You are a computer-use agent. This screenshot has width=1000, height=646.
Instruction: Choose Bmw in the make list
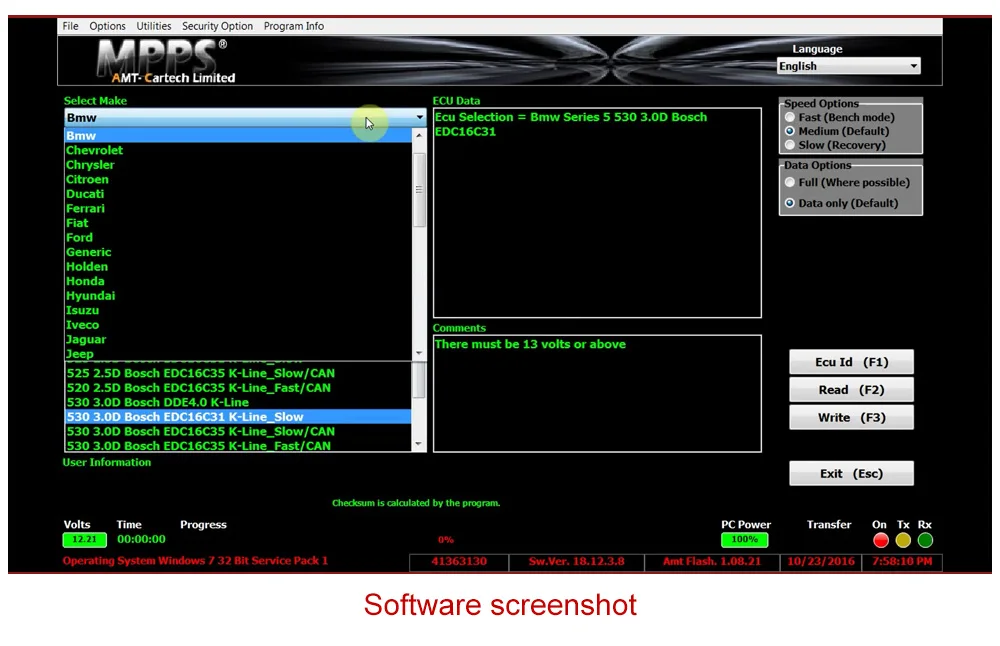pyautogui.click(x=239, y=136)
